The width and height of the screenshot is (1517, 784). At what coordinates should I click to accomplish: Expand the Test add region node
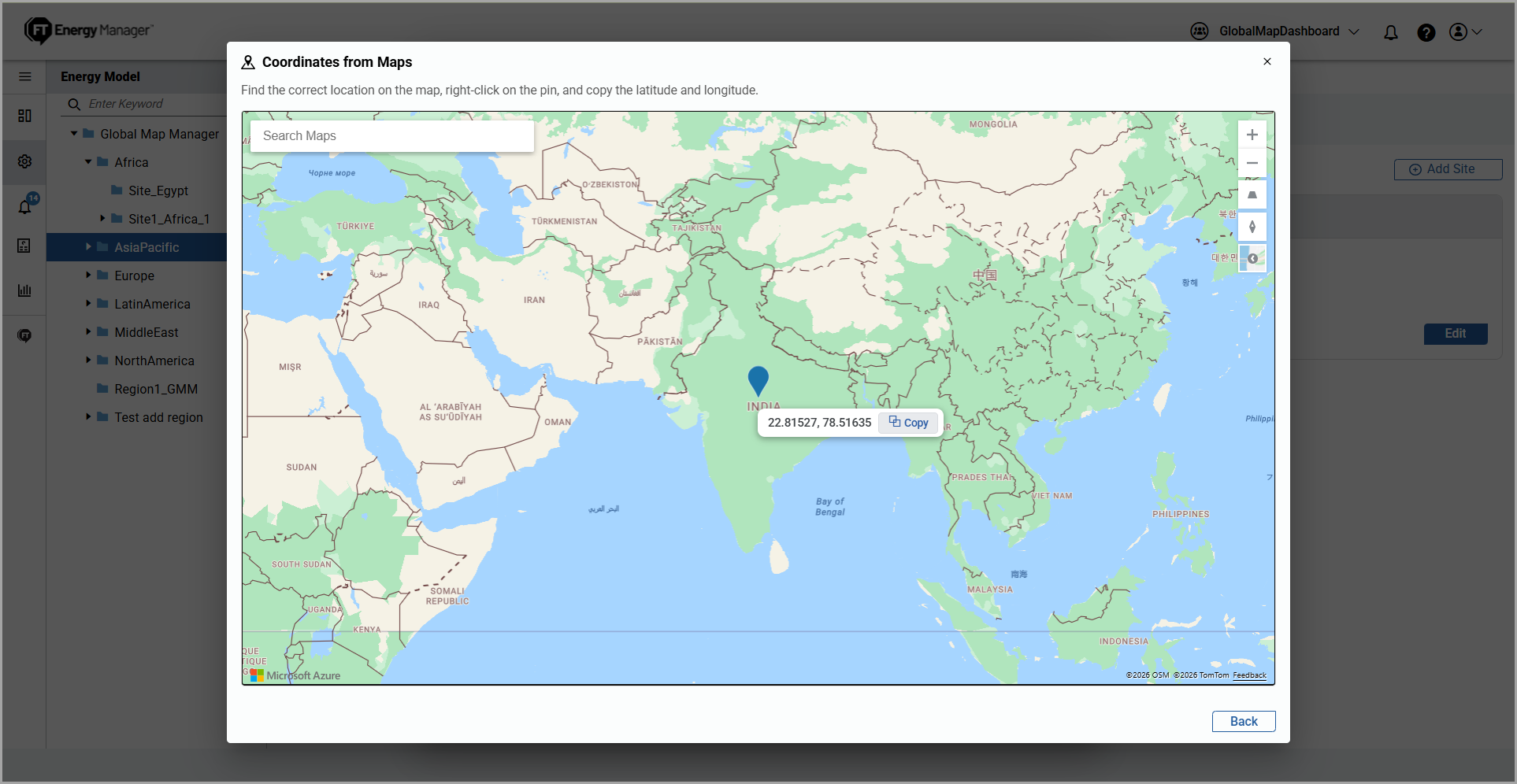click(88, 416)
